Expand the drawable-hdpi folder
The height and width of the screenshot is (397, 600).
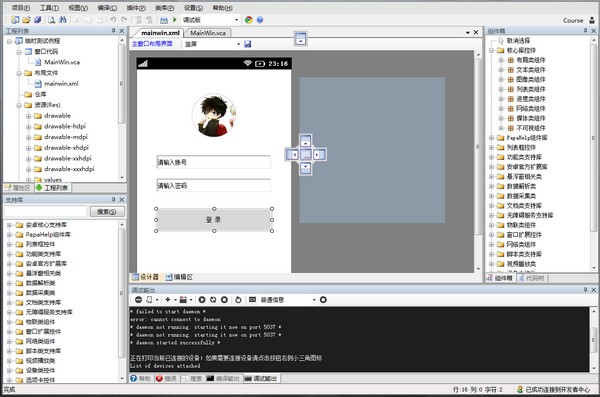tap(28, 126)
